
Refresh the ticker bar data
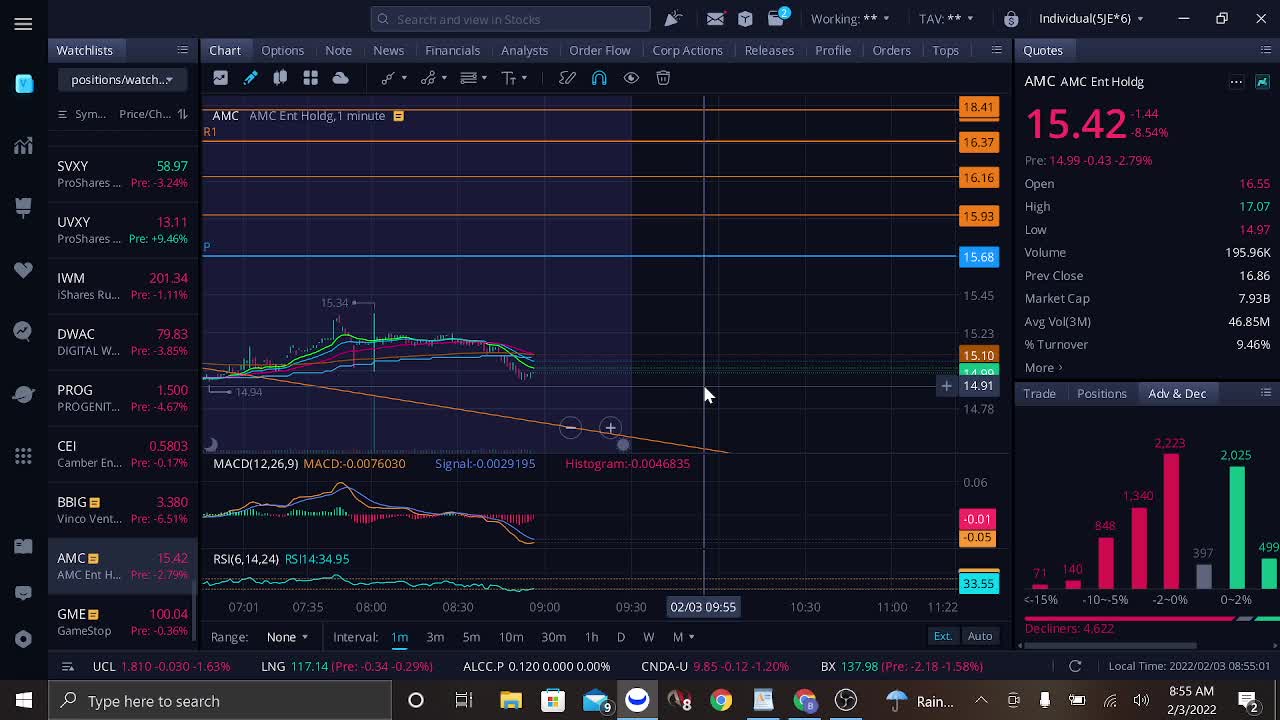tap(1075, 666)
